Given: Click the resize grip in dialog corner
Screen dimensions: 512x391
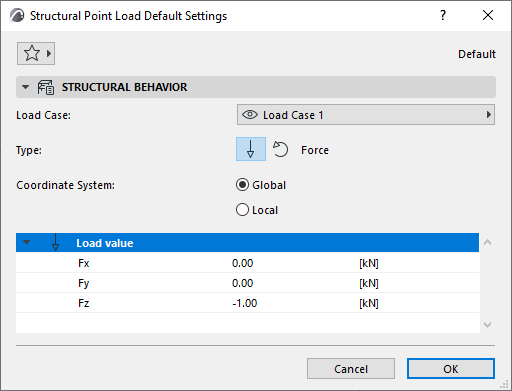Looking at the screenshot, I should point(505,384).
